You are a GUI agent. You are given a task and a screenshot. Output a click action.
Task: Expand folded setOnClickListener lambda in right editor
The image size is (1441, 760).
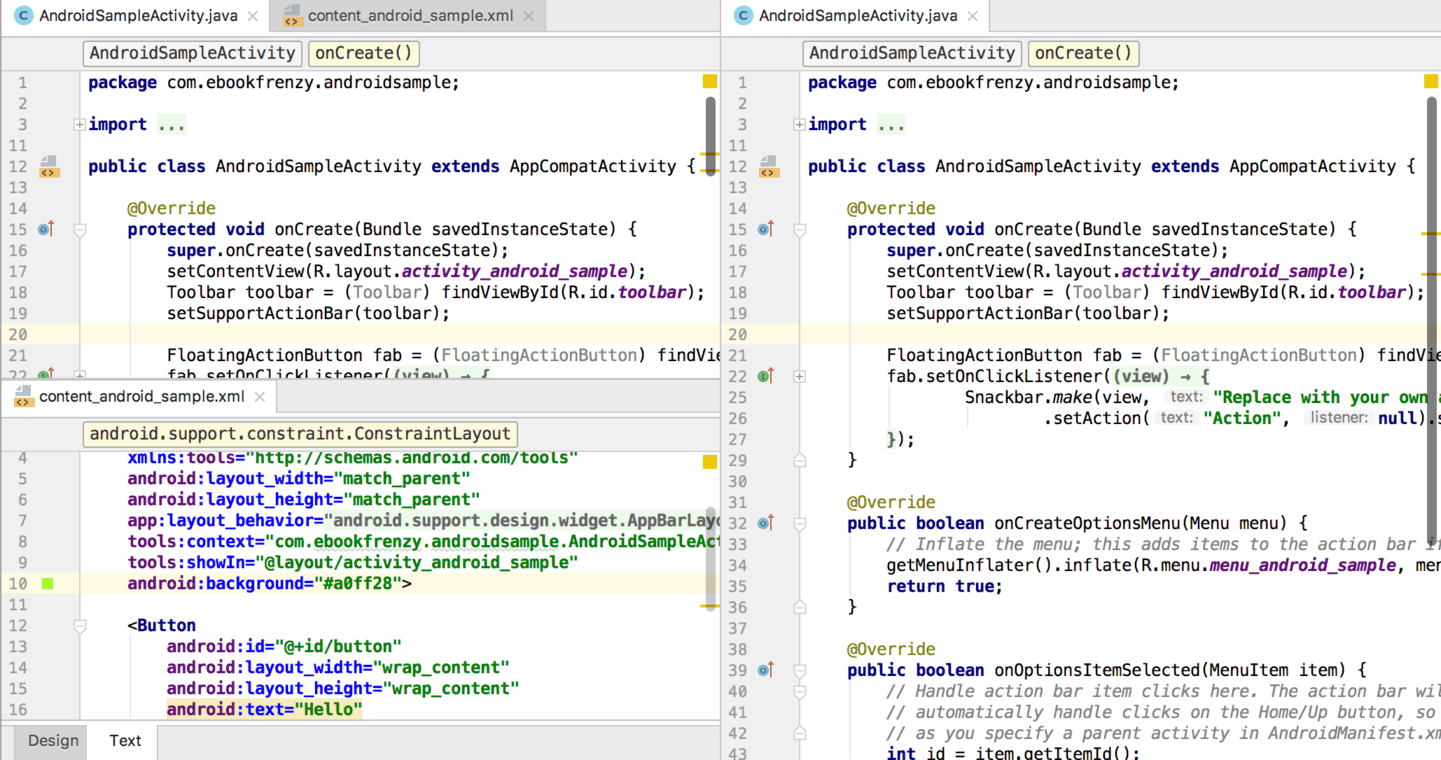(x=799, y=376)
